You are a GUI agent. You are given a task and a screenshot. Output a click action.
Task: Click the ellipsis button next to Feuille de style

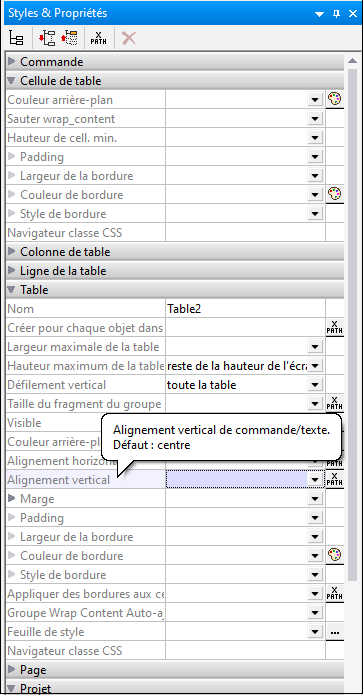[x=335, y=632]
